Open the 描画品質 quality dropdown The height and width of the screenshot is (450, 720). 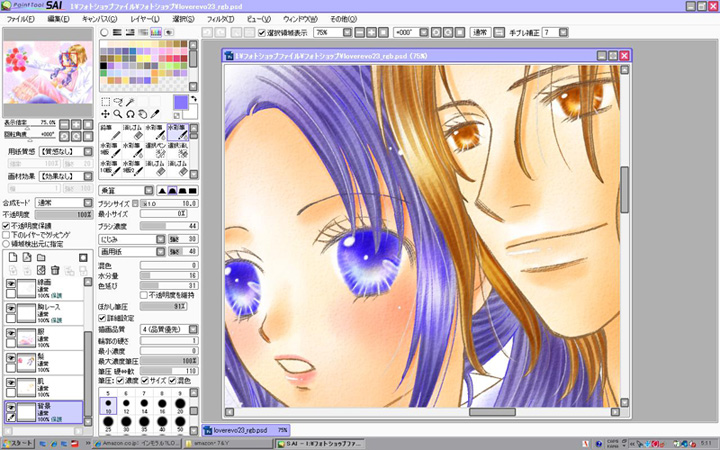click(x=169, y=330)
